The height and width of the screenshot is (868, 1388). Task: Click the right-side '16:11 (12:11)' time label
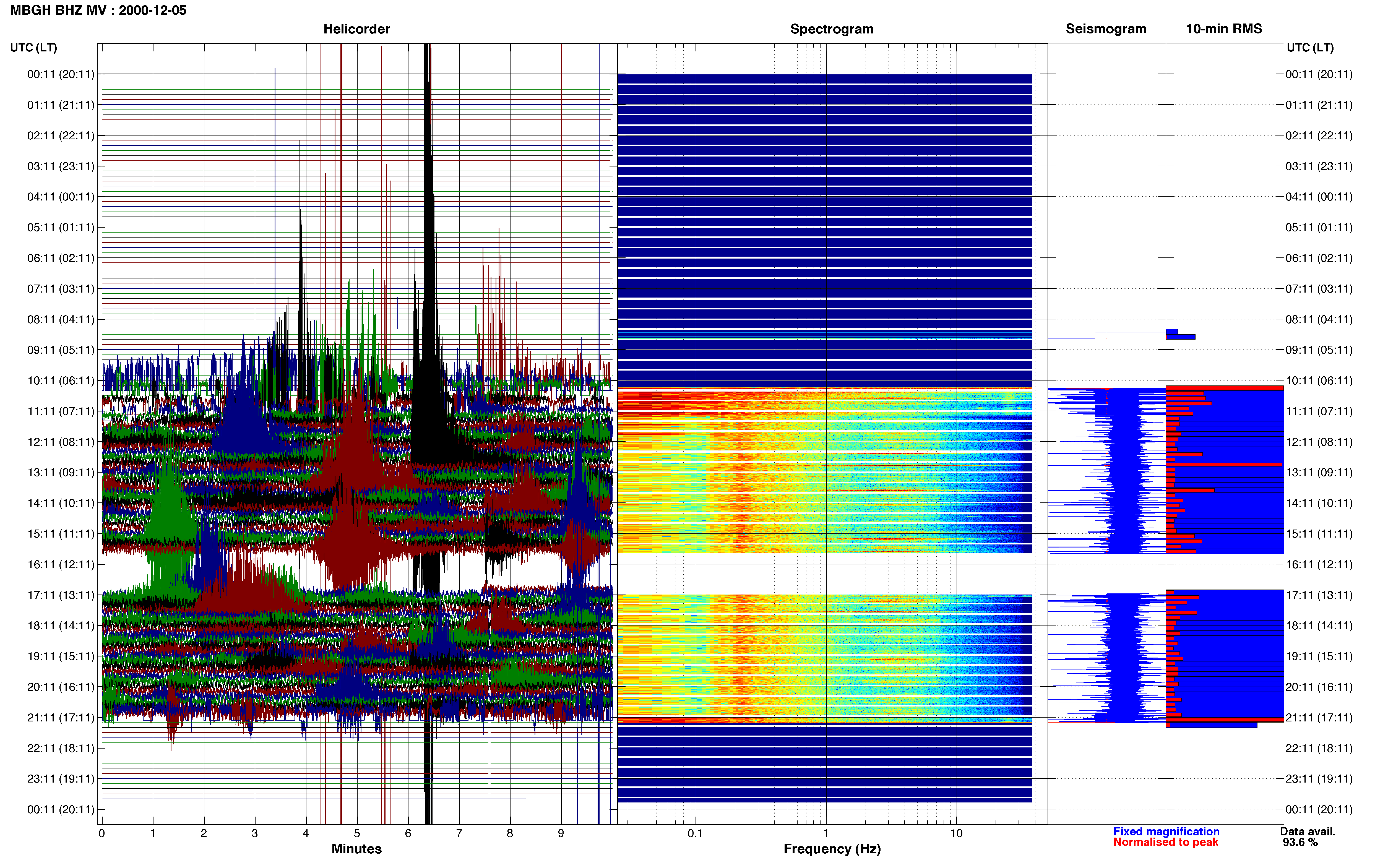[1319, 564]
